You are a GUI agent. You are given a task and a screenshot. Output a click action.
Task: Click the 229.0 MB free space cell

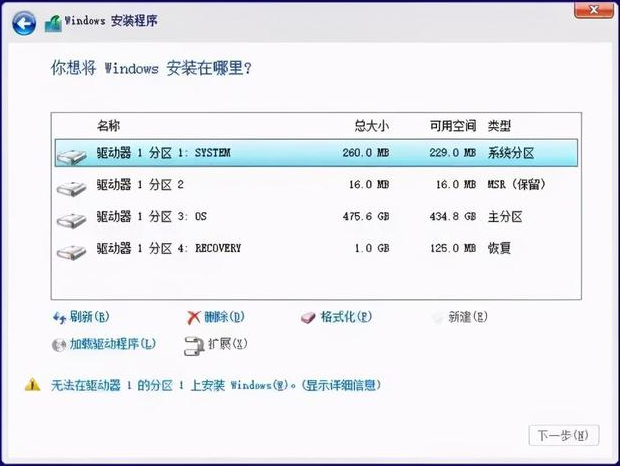coord(453,153)
